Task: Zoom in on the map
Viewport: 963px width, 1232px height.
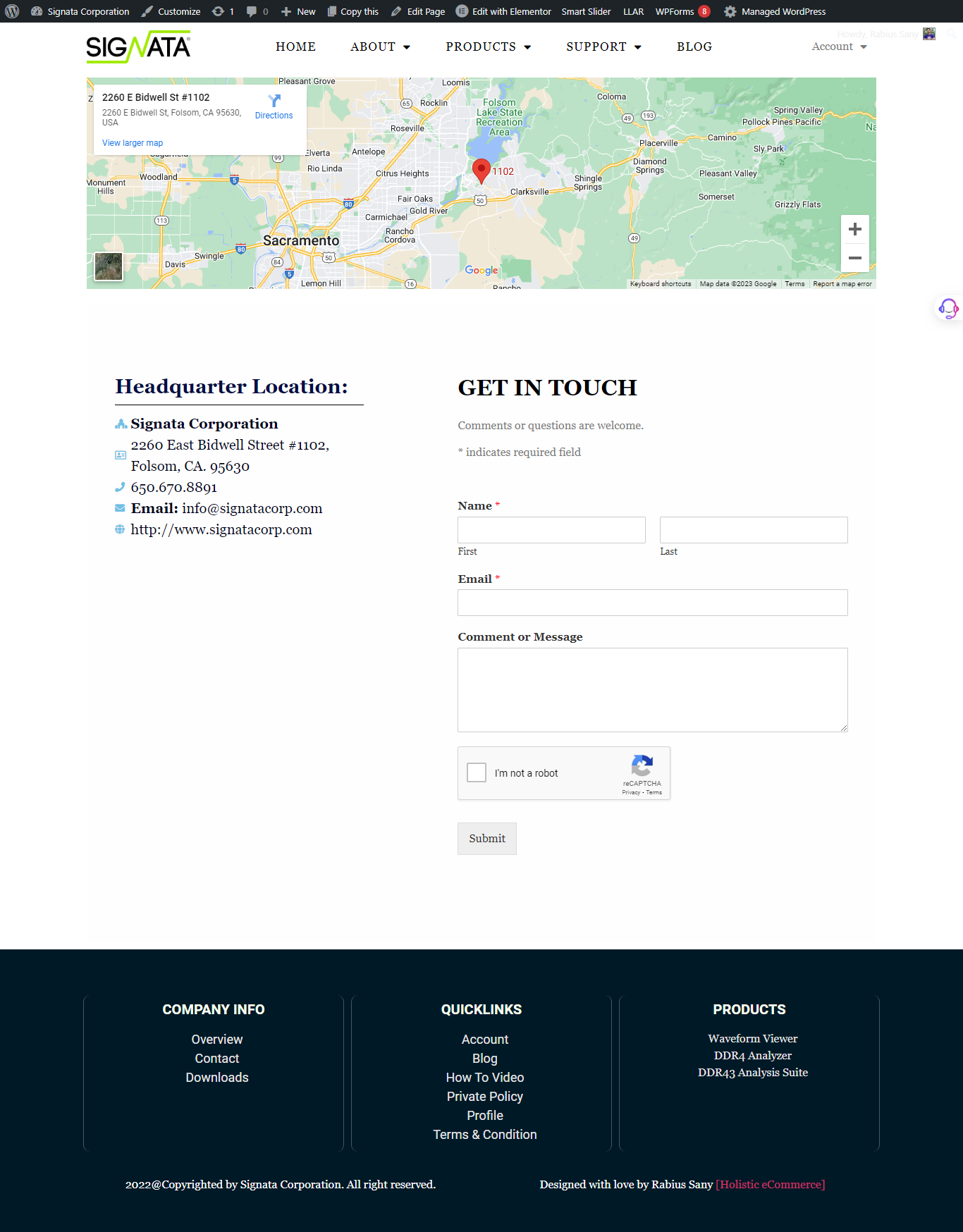Action: click(855, 229)
